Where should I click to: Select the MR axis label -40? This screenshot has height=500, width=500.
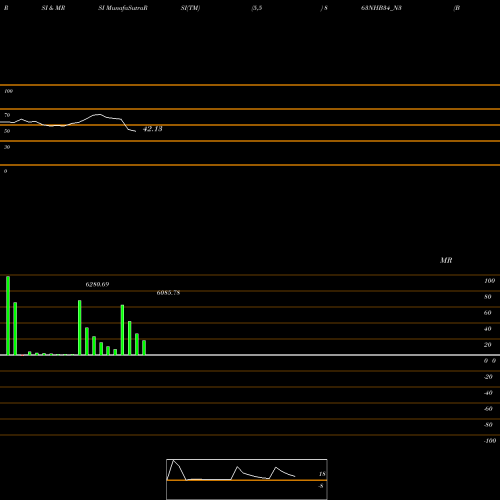pos(488,393)
